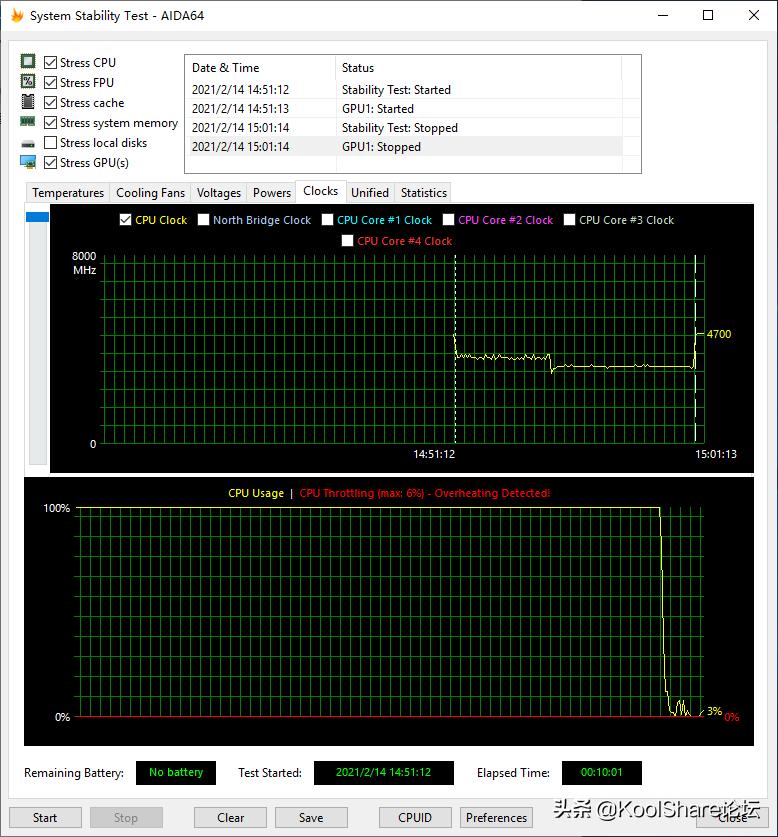This screenshot has width=778, height=837.
Task: Open the CPUID panel
Action: tap(415, 818)
